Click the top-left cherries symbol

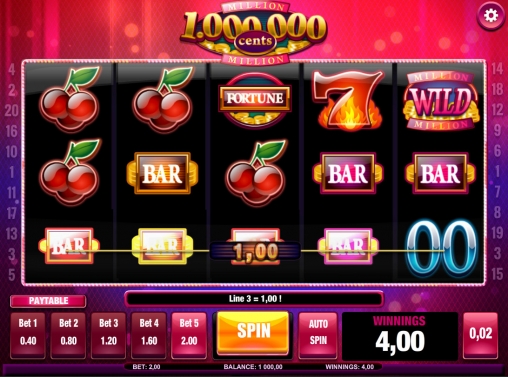(70, 99)
